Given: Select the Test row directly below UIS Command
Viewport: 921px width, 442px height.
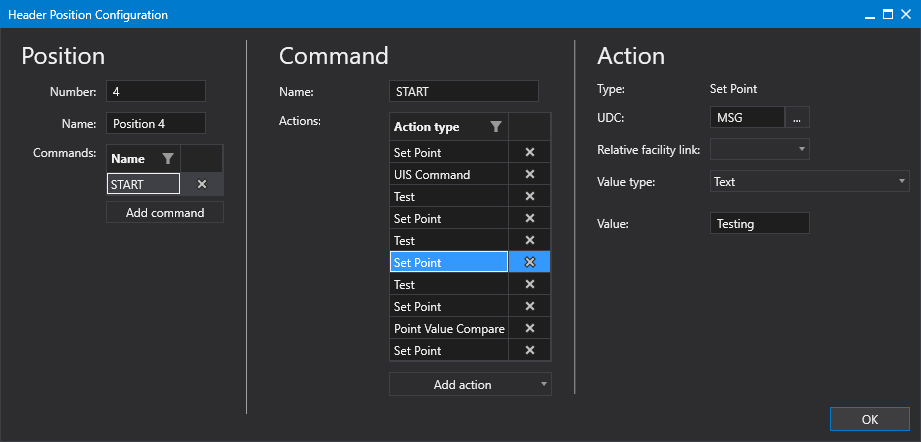Looking at the screenshot, I should click(x=449, y=197).
